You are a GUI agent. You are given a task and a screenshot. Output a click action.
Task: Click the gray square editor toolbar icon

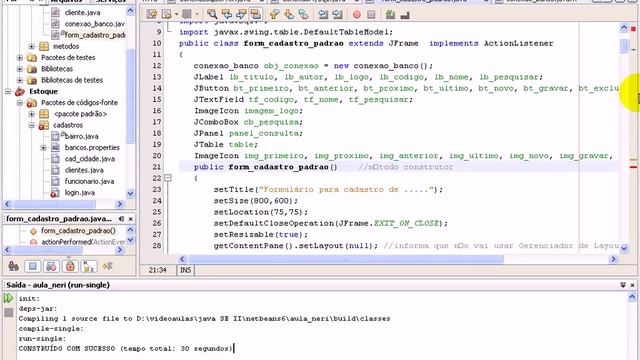pos(187,14)
